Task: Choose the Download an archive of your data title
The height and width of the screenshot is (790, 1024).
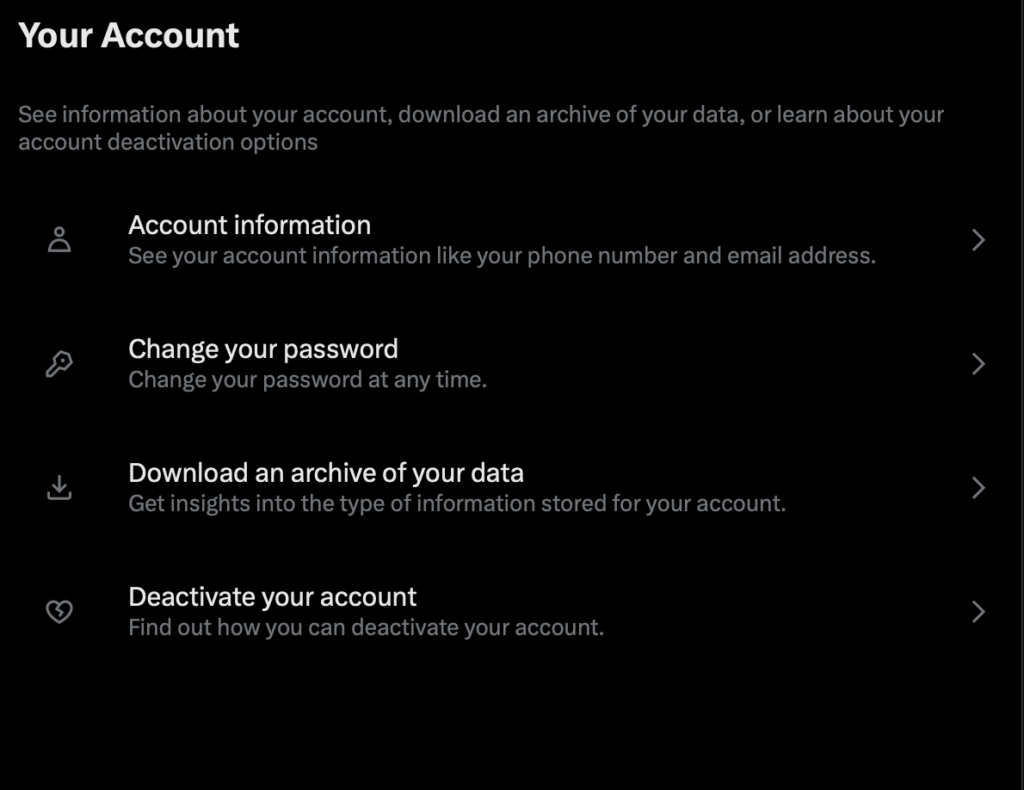Action: (326, 473)
